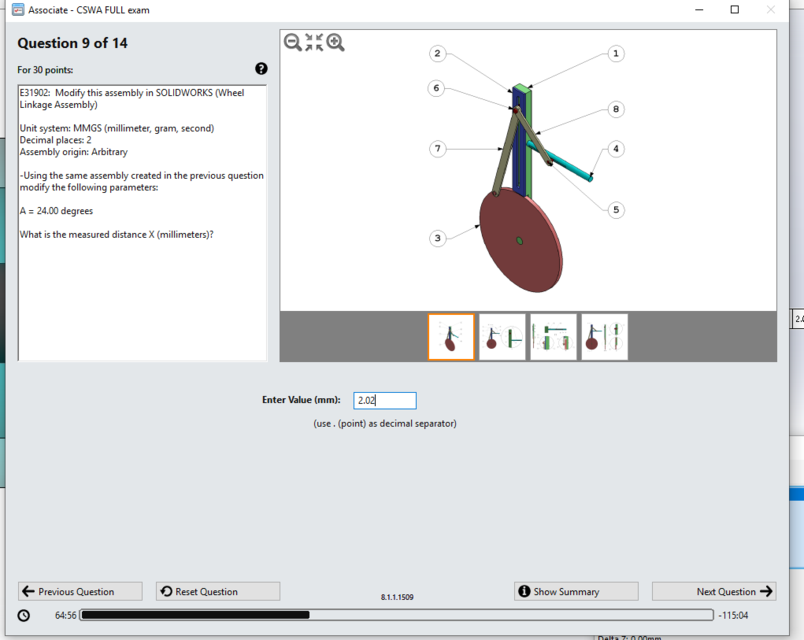Open help via the question mark icon

coord(261,68)
